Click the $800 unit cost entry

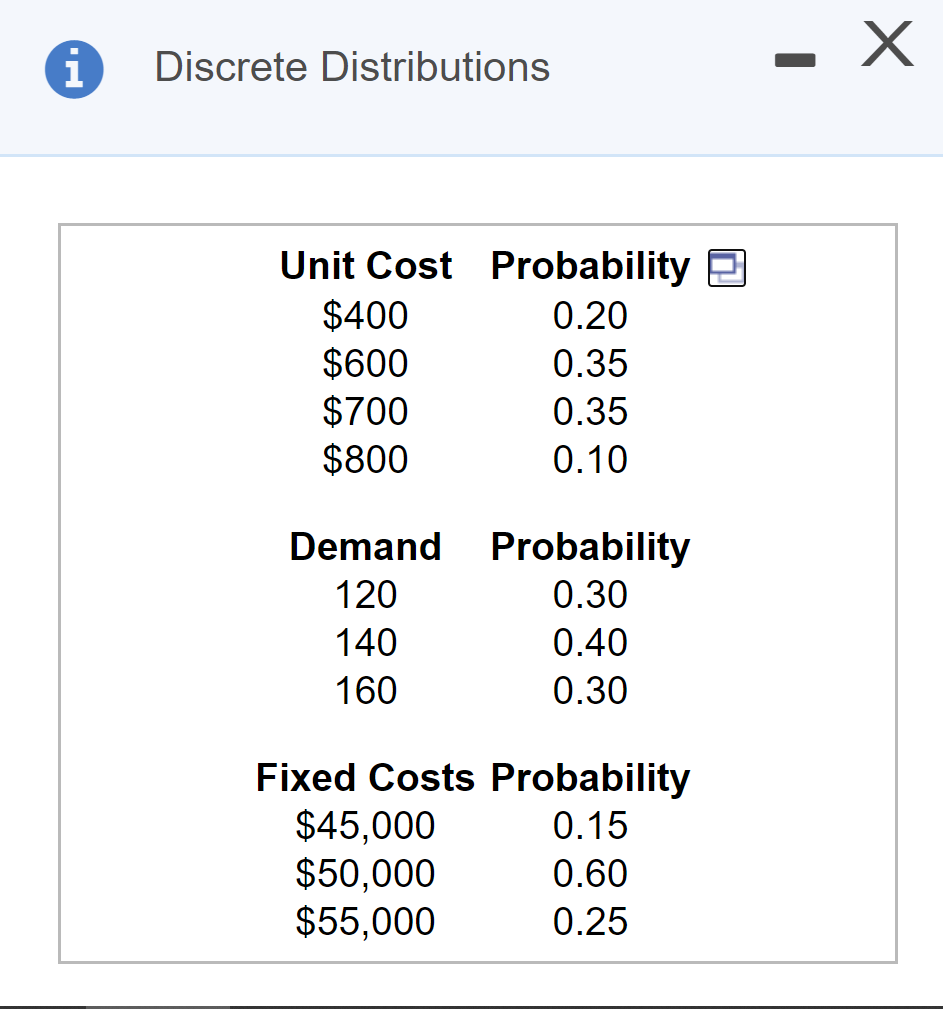[x=366, y=459]
